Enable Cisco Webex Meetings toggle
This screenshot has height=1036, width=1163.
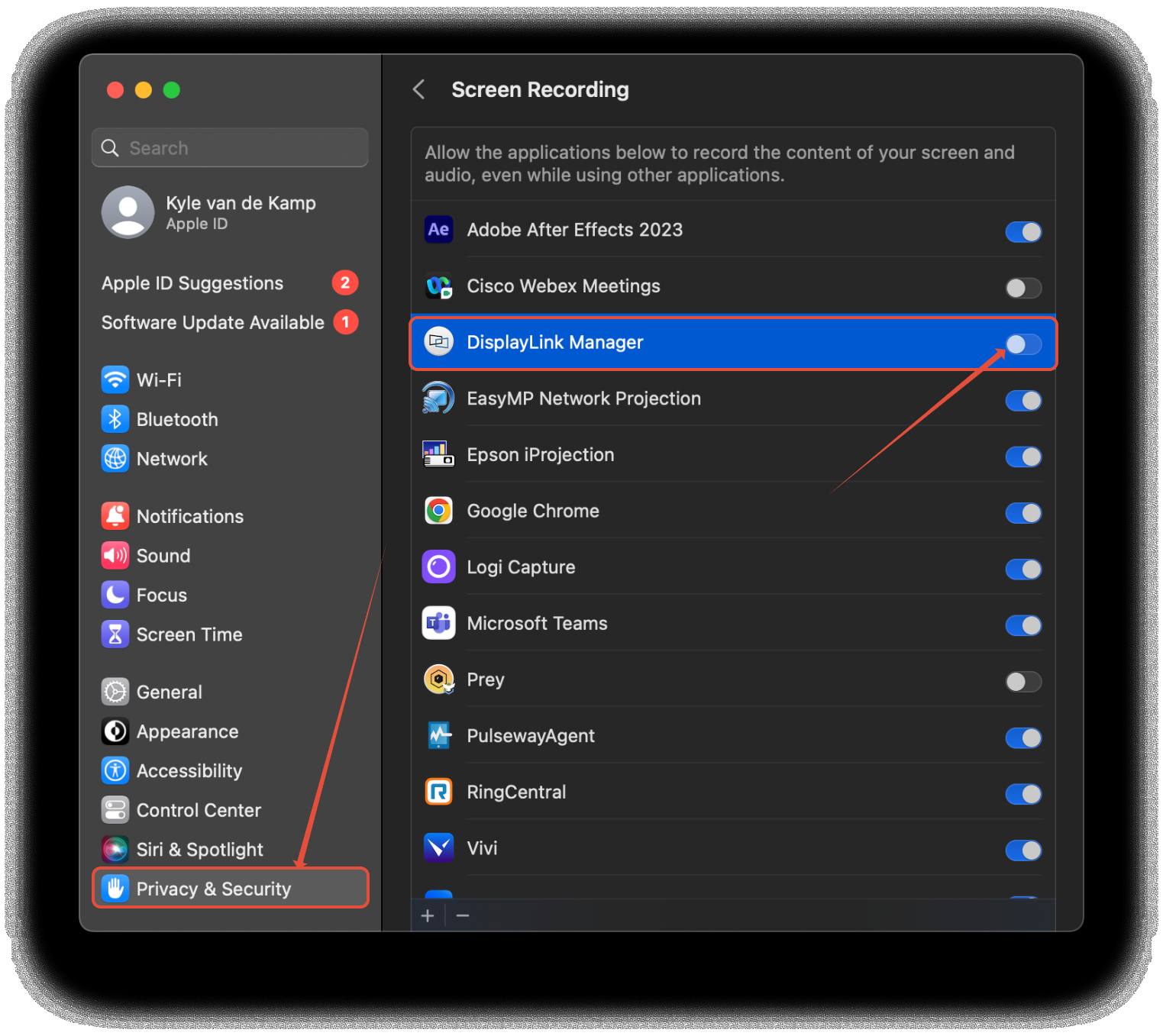pyautogui.click(x=1023, y=288)
